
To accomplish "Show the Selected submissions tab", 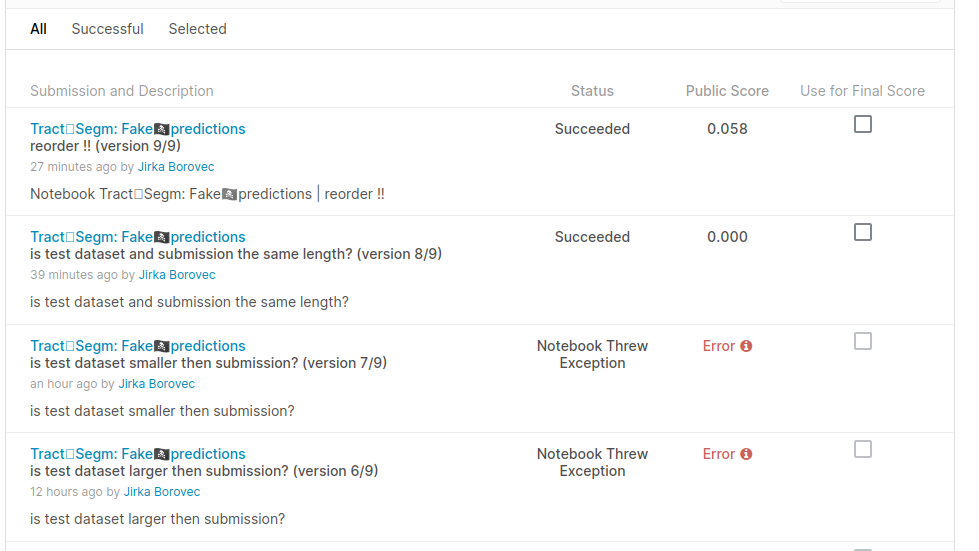I will click(197, 29).
